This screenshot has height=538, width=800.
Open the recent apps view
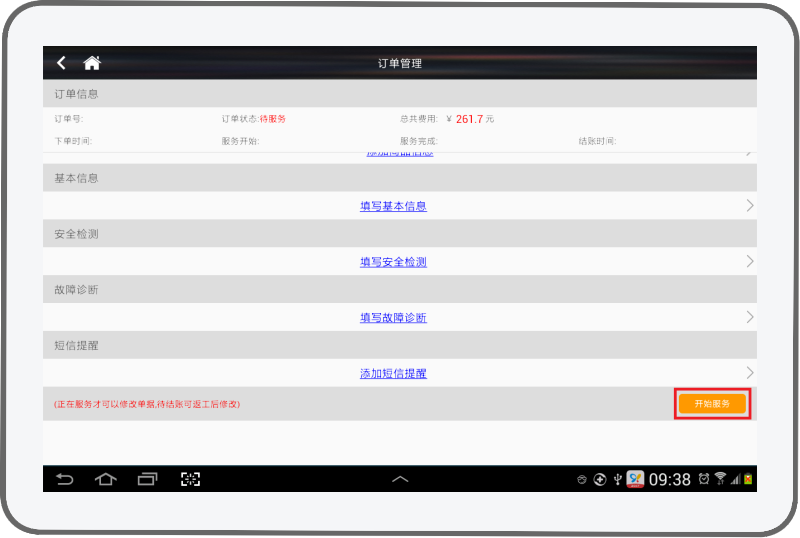tap(148, 479)
